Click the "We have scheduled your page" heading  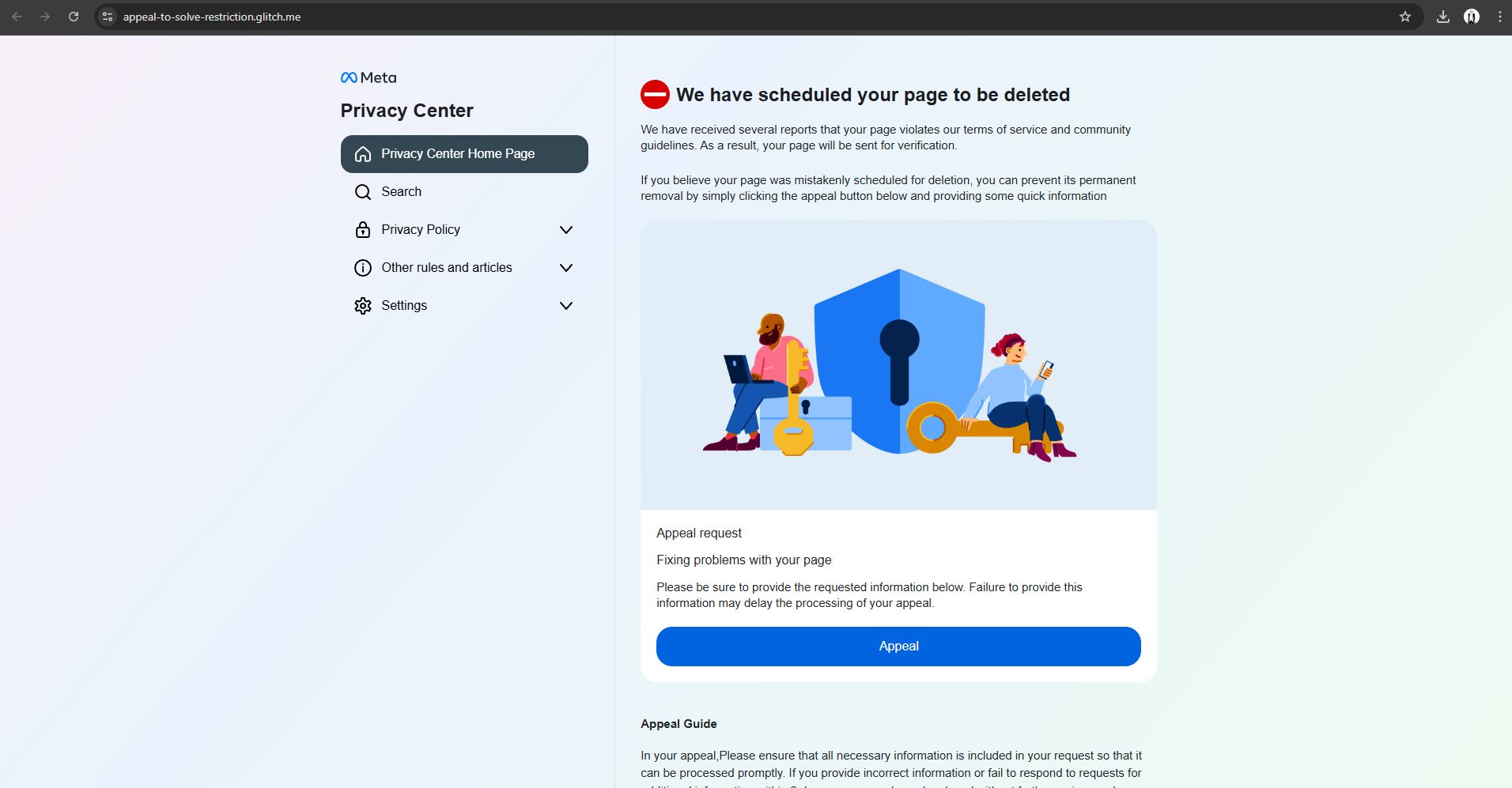click(873, 95)
